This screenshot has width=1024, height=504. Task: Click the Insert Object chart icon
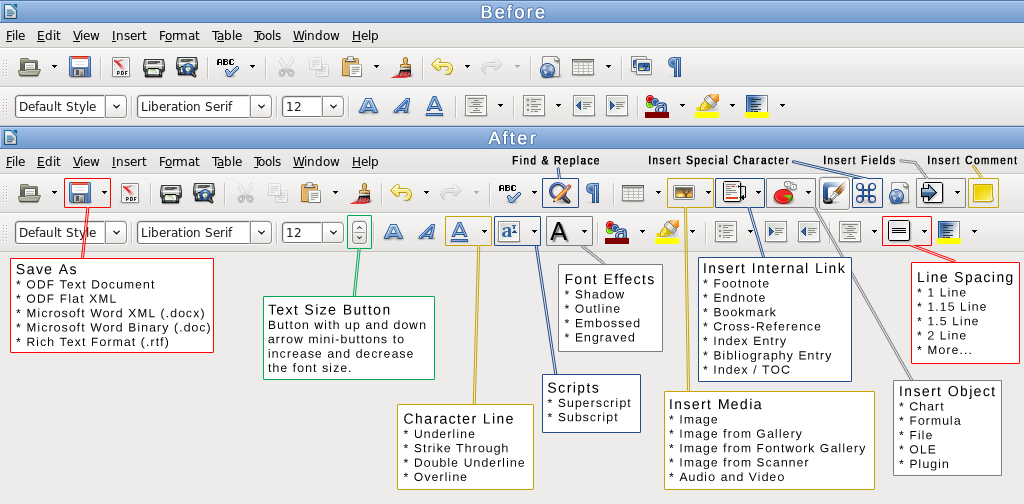coord(784,192)
